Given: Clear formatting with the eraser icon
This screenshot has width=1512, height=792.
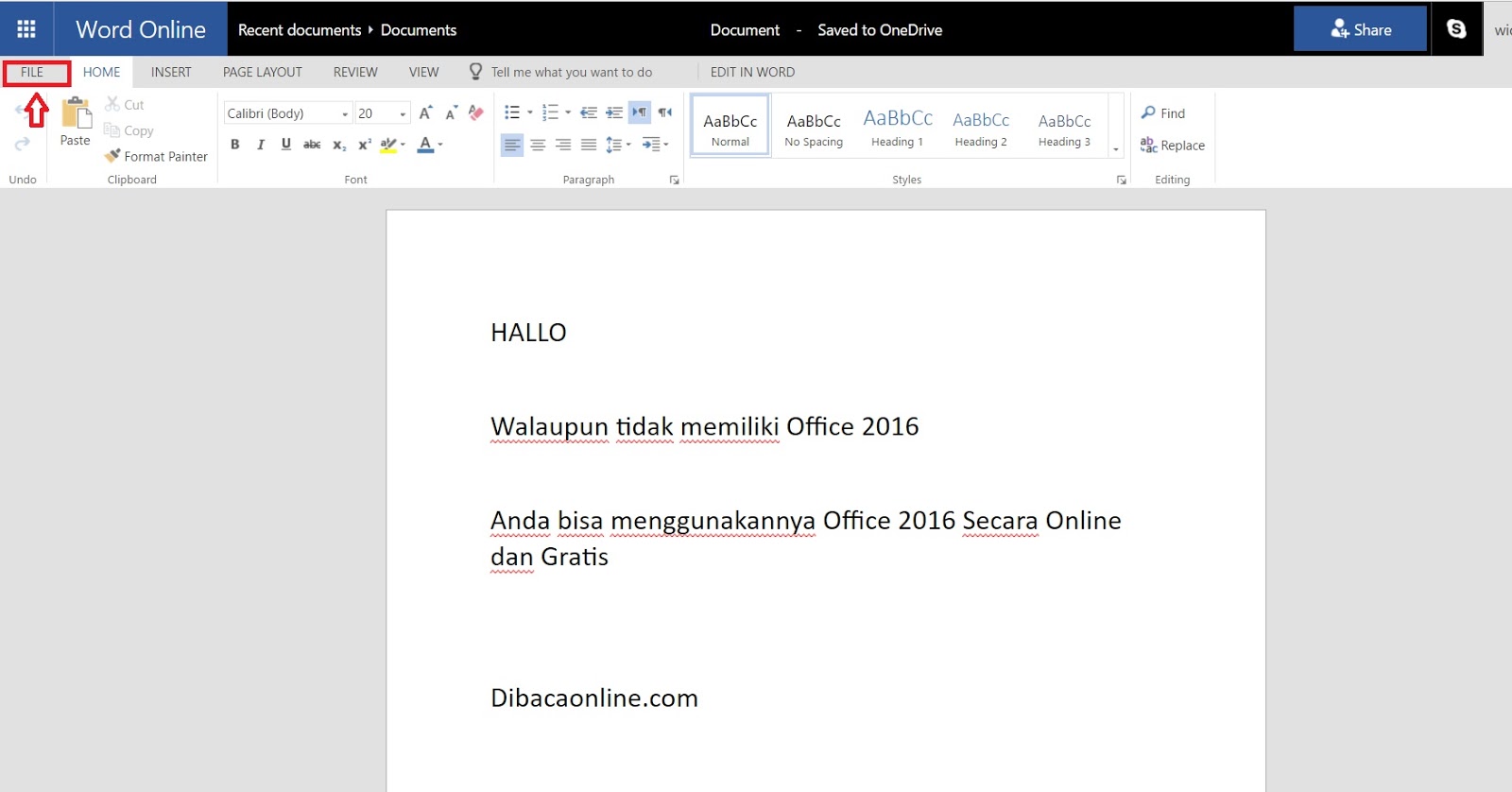Looking at the screenshot, I should [476, 113].
